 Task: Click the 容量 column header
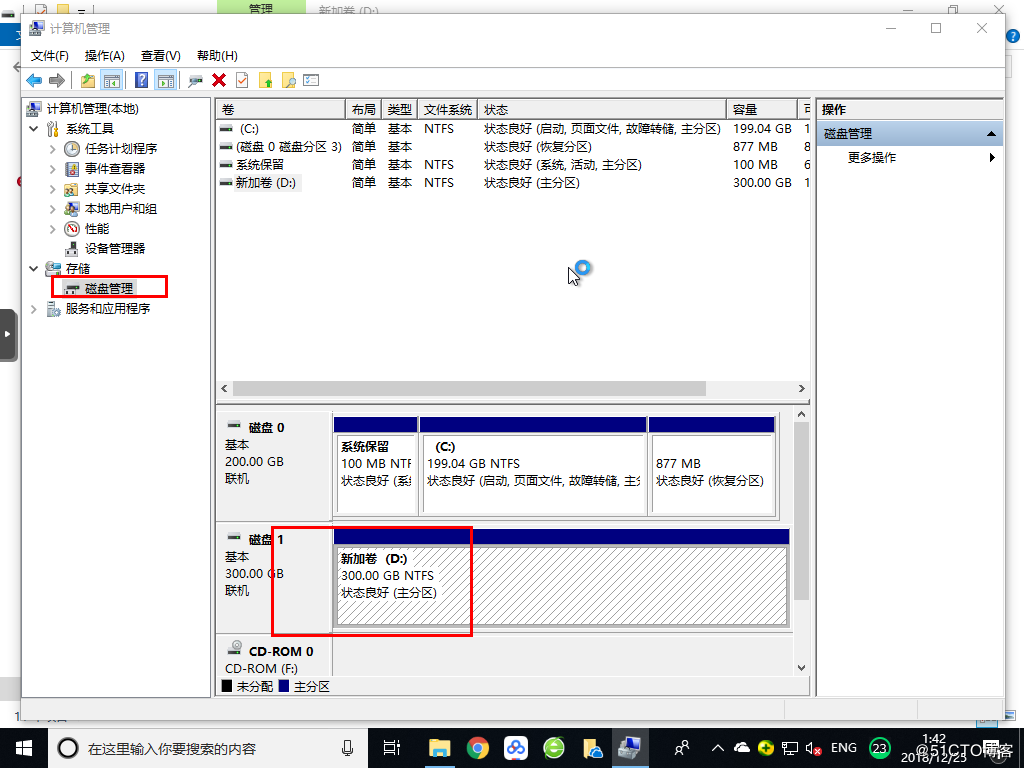pos(761,109)
